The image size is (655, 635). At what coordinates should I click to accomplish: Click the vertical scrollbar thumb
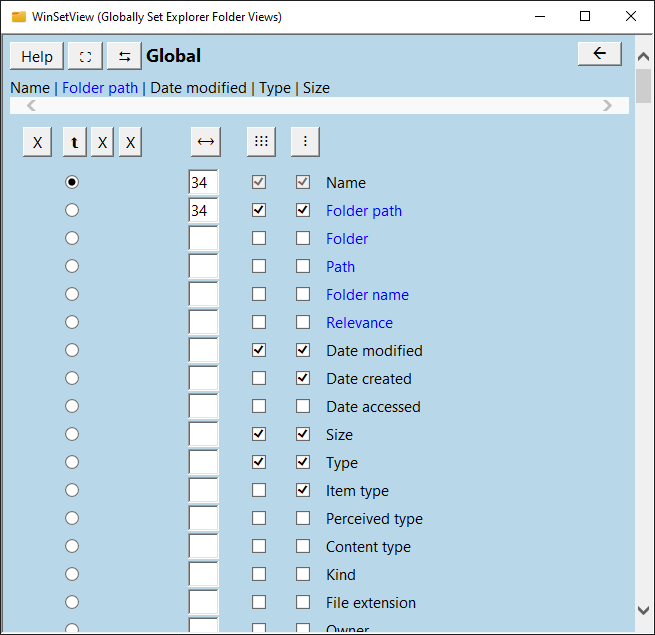(644, 86)
